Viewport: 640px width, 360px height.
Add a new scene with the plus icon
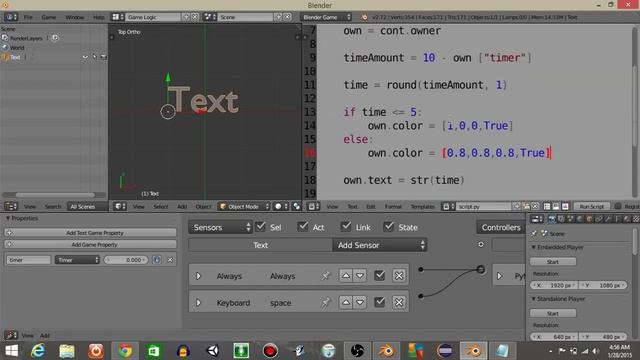point(278,17)
